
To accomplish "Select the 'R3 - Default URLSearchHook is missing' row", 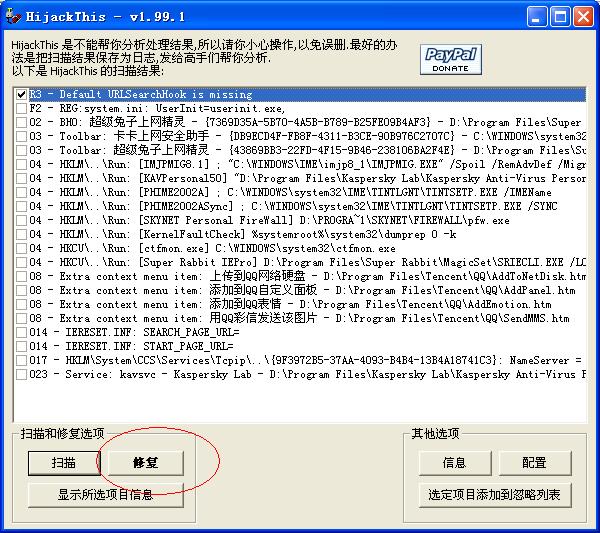I will pyautogui.click(x=307, y=95).
